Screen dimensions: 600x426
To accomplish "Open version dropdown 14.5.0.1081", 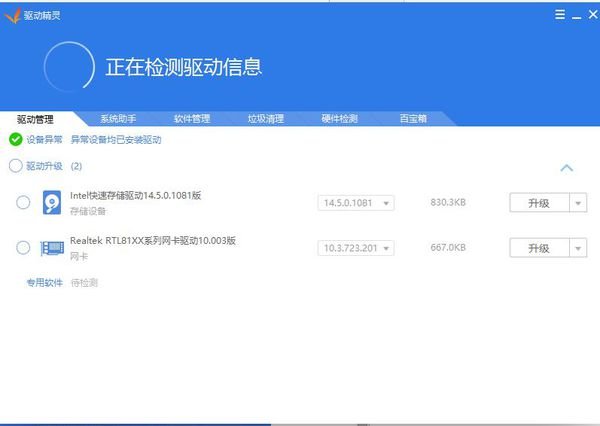I will pos(356,203).
